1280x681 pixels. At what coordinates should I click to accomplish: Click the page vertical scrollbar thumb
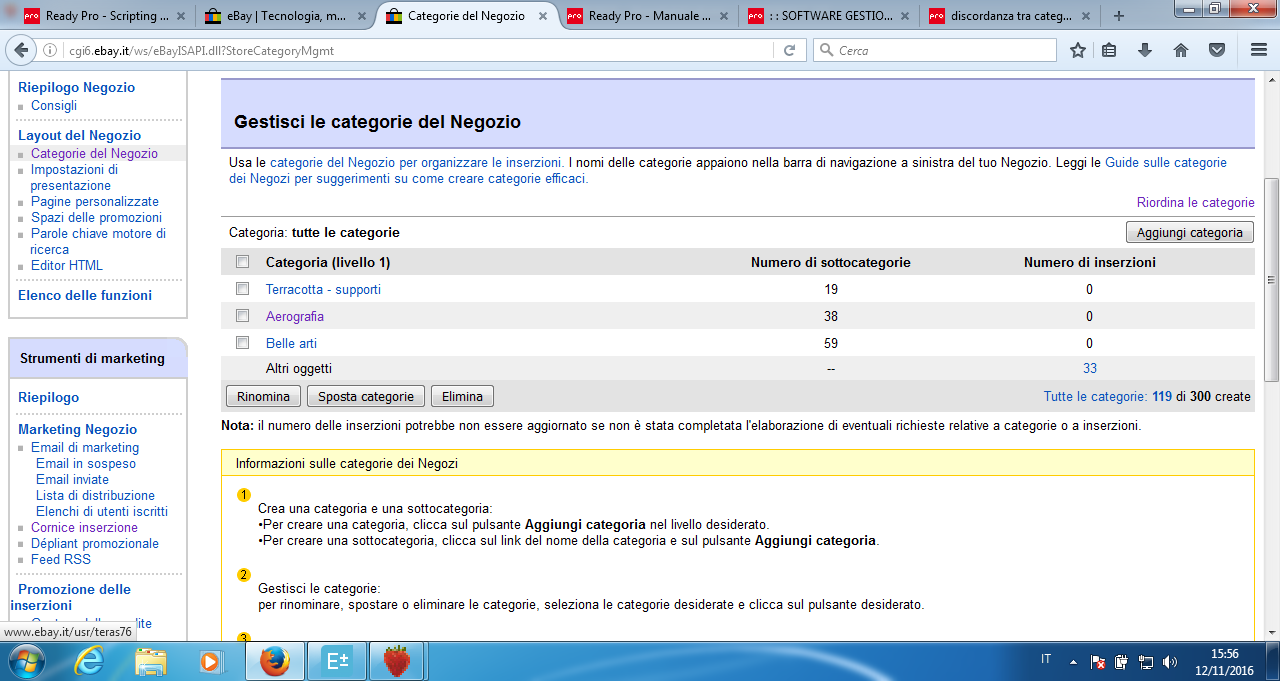1271,280
